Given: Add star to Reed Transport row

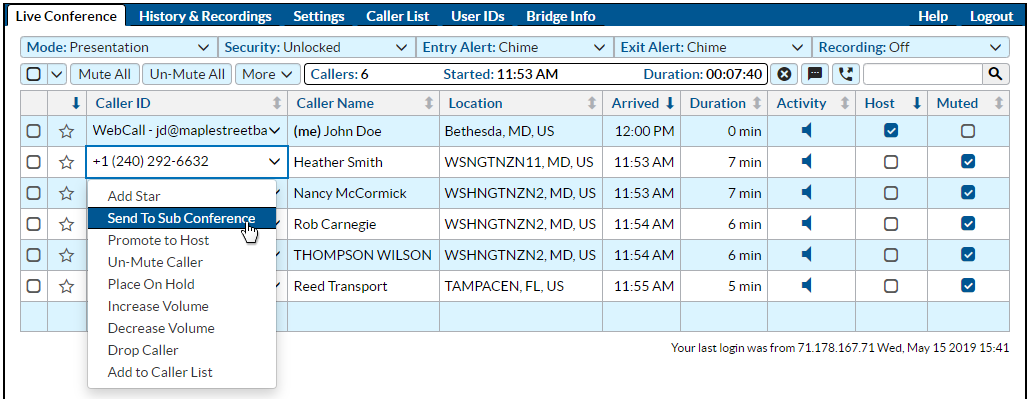Looking at the screenshot, I should (x=66, y=286).
